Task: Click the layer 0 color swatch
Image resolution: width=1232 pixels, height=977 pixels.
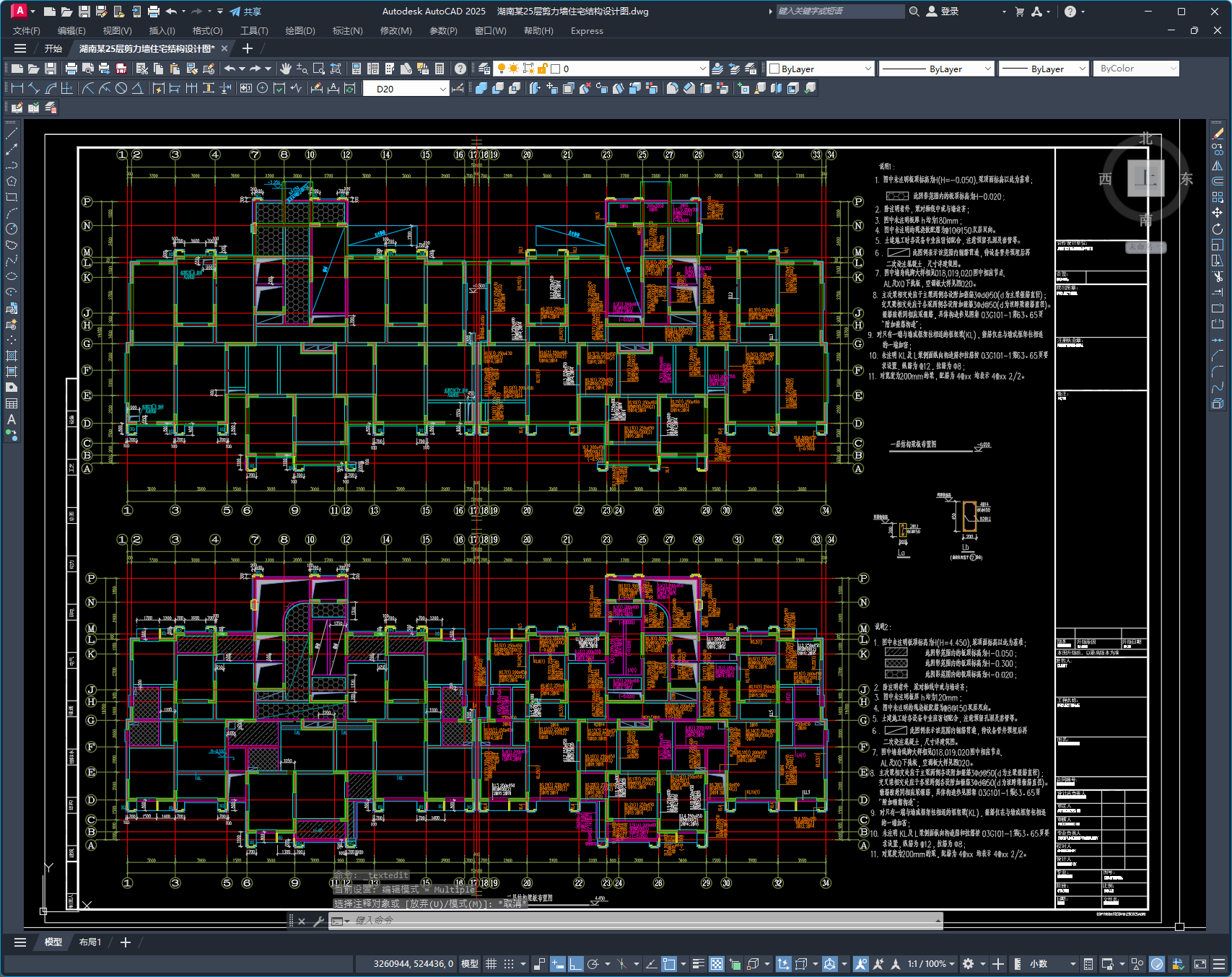Action: coord(556,69)
